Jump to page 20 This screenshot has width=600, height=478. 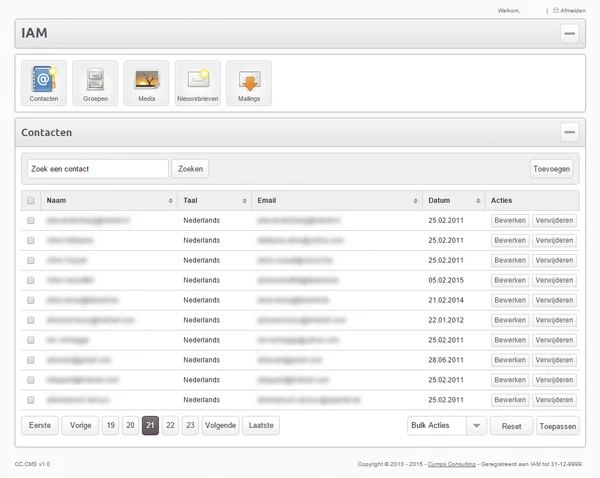(x=130, y=426)
